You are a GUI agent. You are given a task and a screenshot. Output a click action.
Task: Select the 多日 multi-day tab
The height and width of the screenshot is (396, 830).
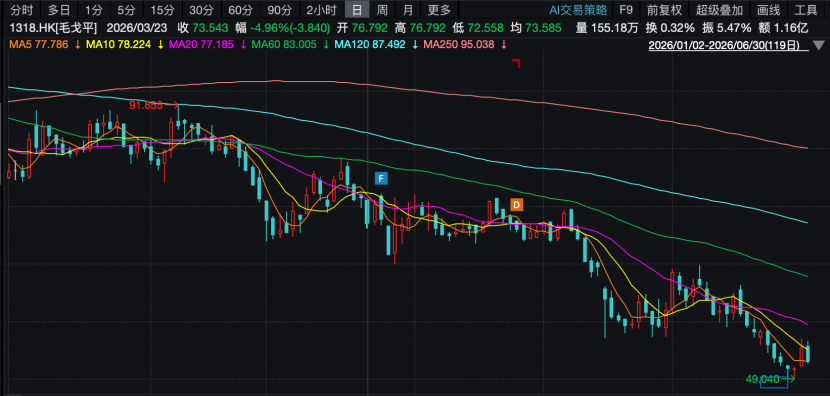point(58,9)
